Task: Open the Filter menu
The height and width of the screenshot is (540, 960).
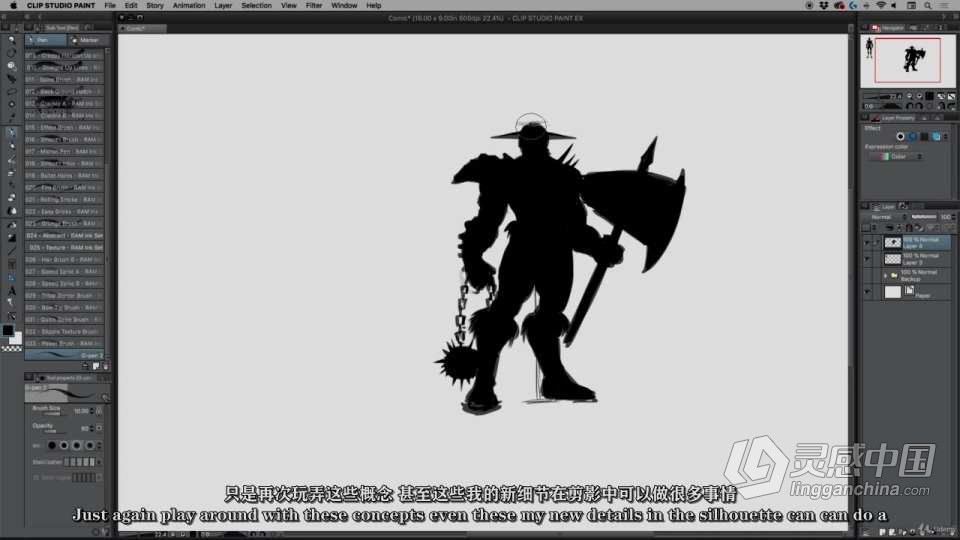Action: point(313,6)
